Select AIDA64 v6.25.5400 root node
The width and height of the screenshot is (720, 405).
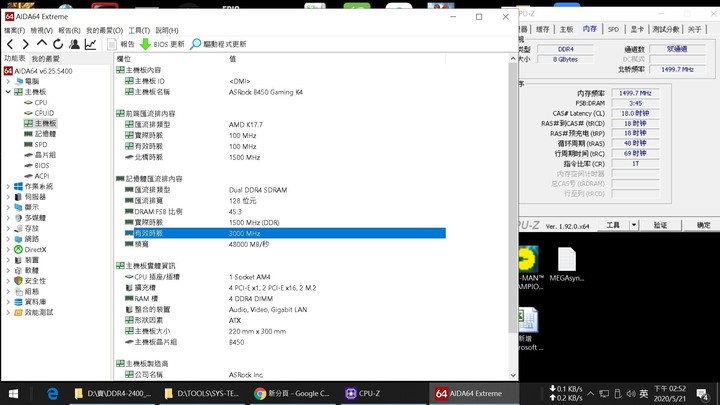point(43,71)
